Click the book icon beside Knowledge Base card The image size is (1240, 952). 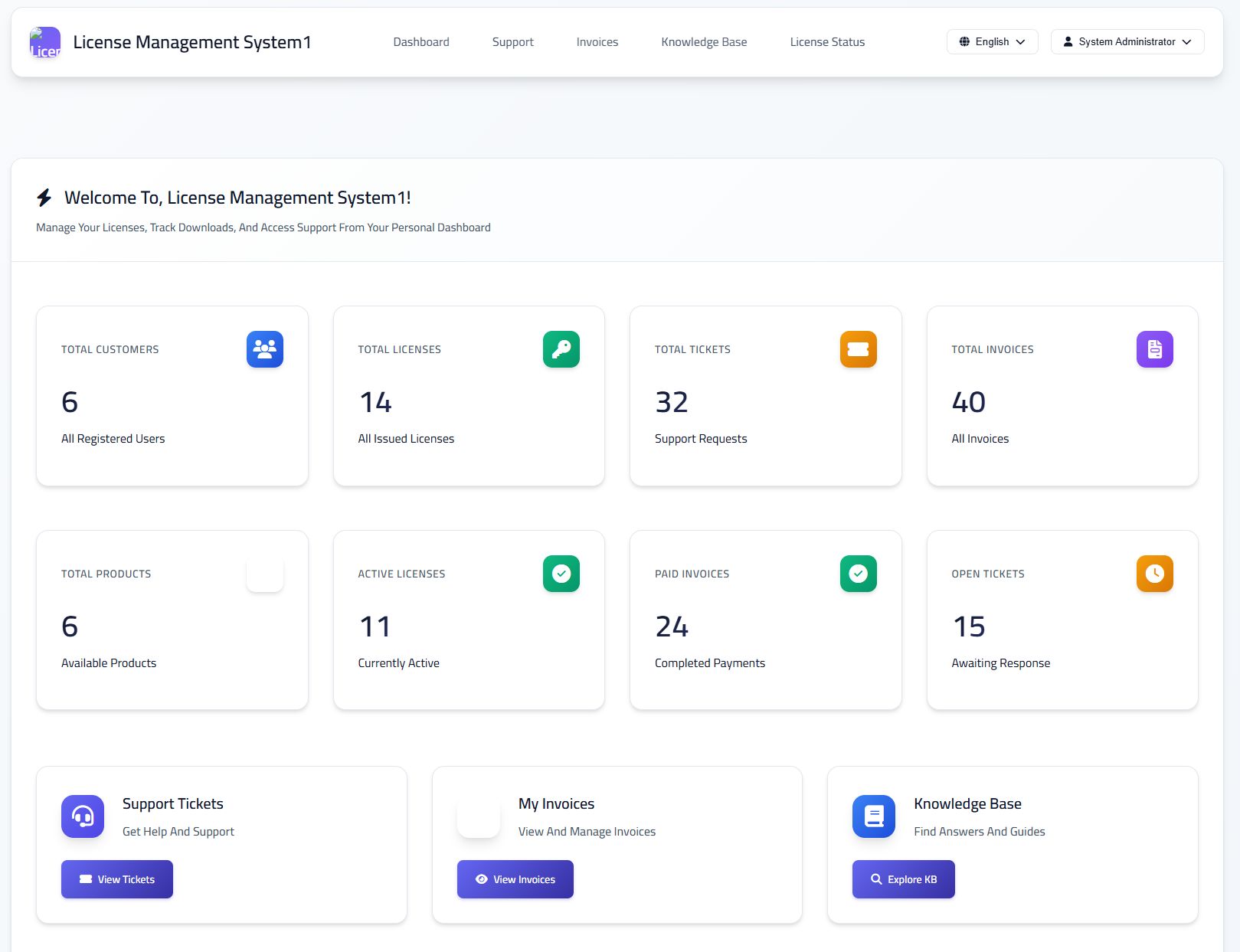[873, 816]
